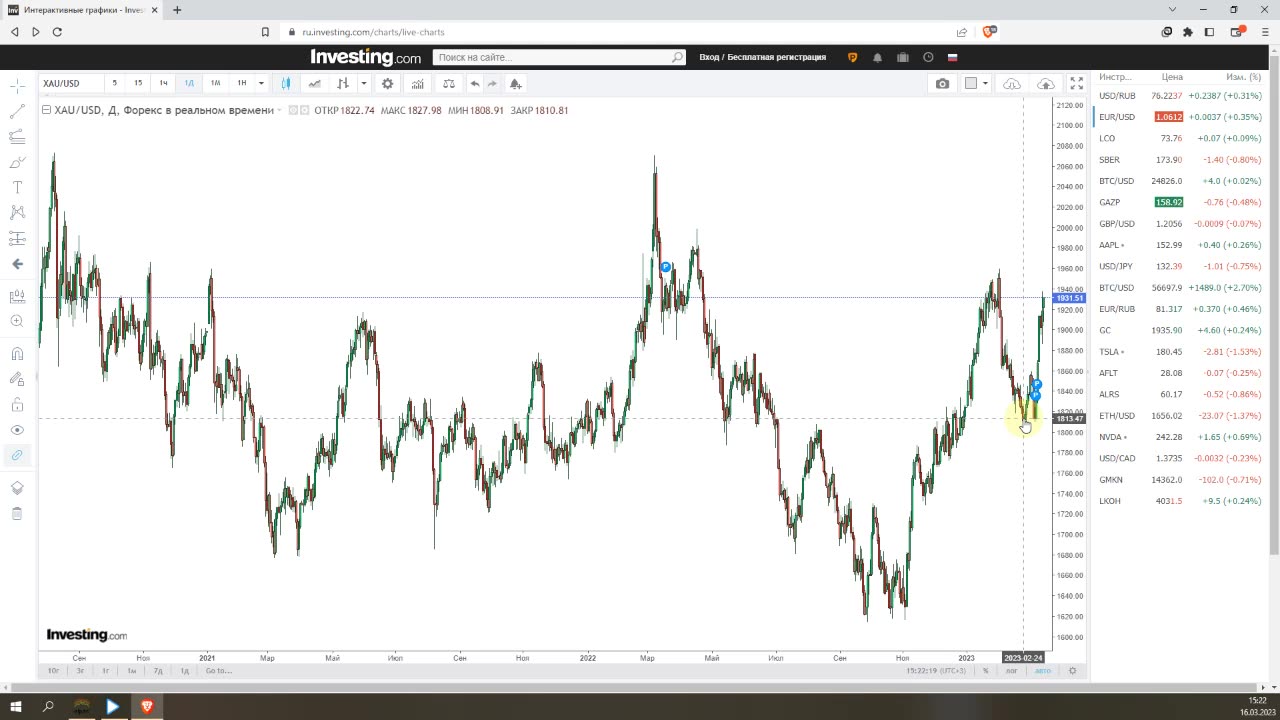Select the crosshair cursor tool

[17, 86]
